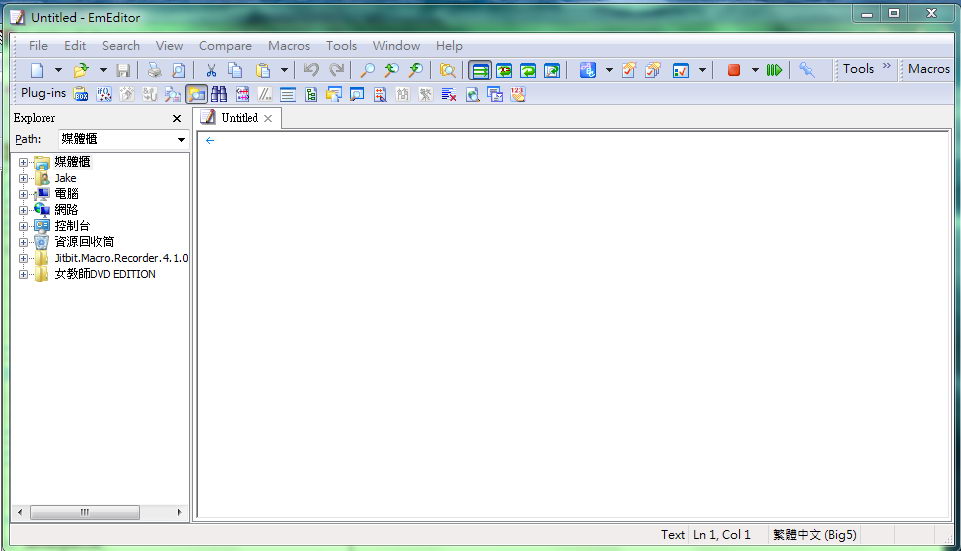The width and height of the screenshot is (961, 551).
Task: Click the Tools toolbar label
Action: (x=858, y=69)
